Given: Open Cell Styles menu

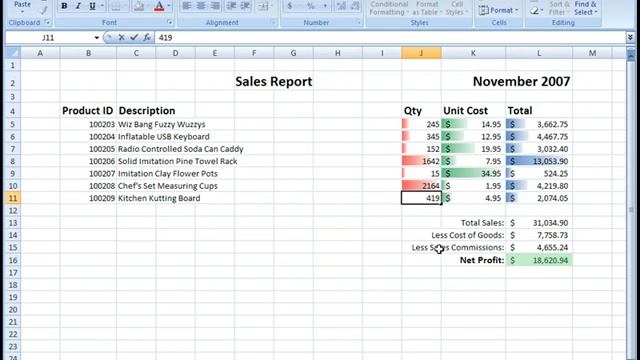Looking at the screenshot, I should [457, 8].
